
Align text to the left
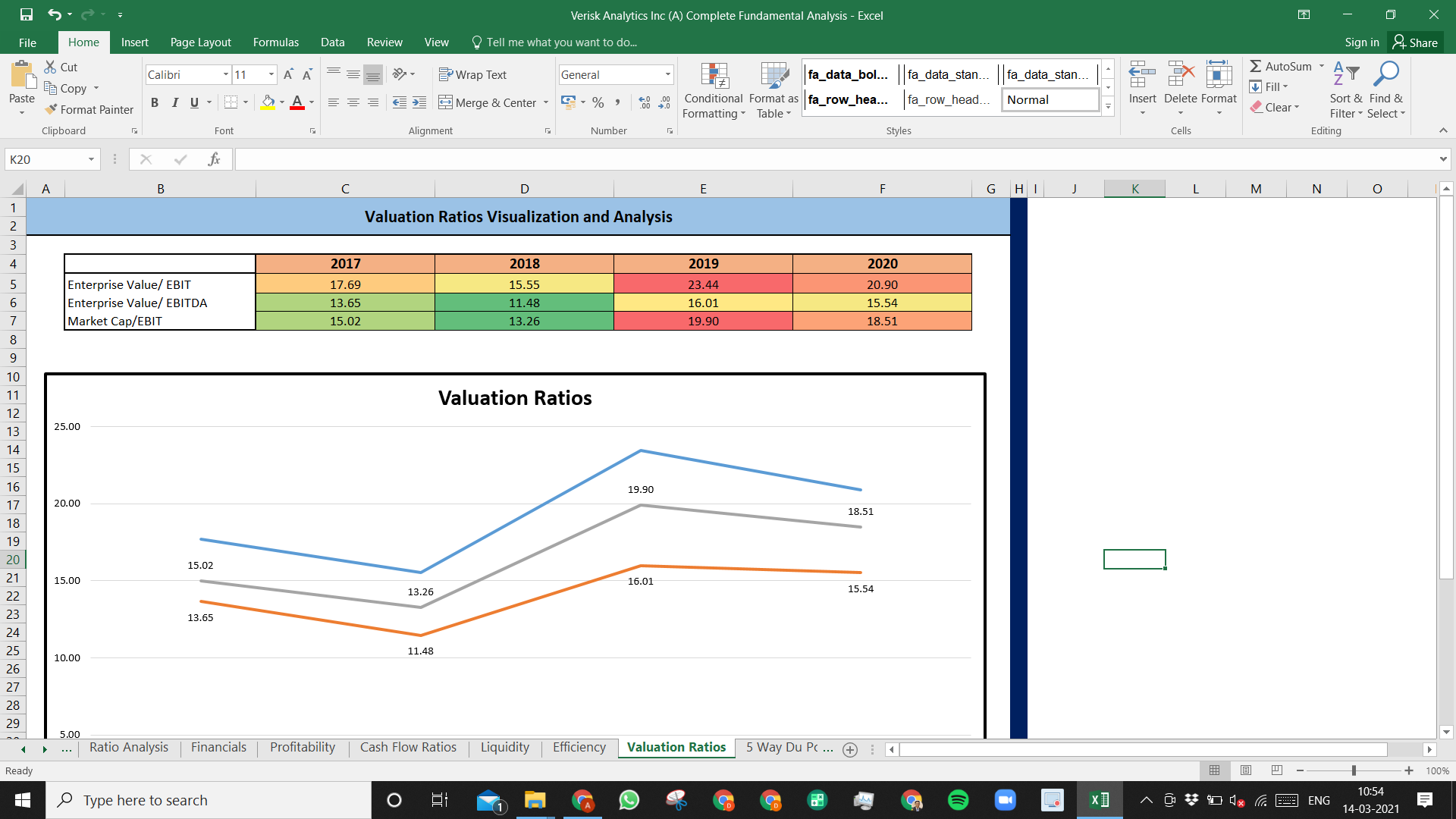(x=334, y=102)
